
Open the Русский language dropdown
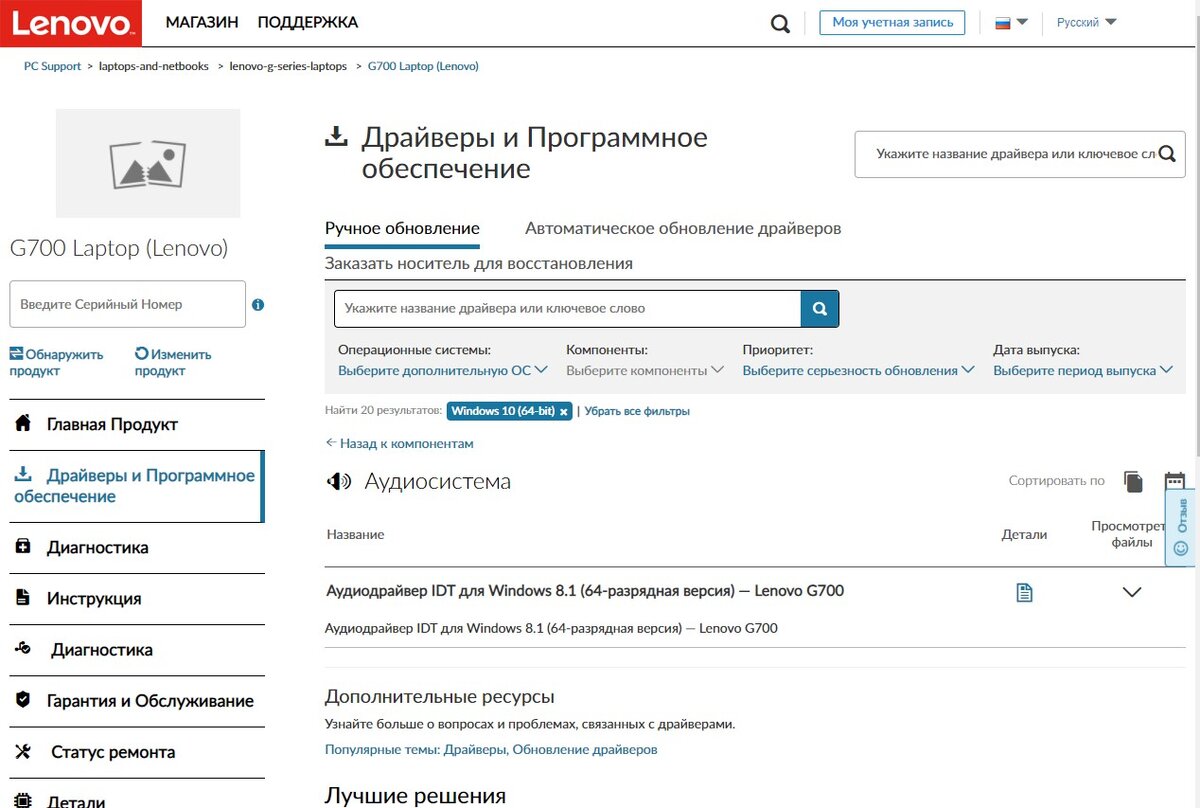point(1087,22)
